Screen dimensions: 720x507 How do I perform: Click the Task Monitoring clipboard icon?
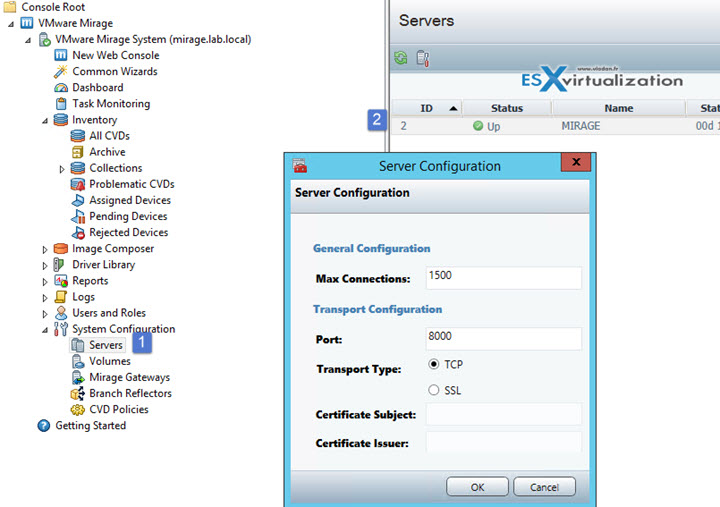[61, 104]
